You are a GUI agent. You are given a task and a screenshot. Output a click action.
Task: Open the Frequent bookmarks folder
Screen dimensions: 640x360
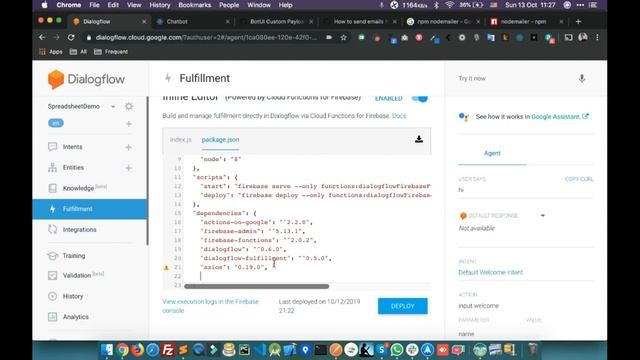click(x=111, y=52)
